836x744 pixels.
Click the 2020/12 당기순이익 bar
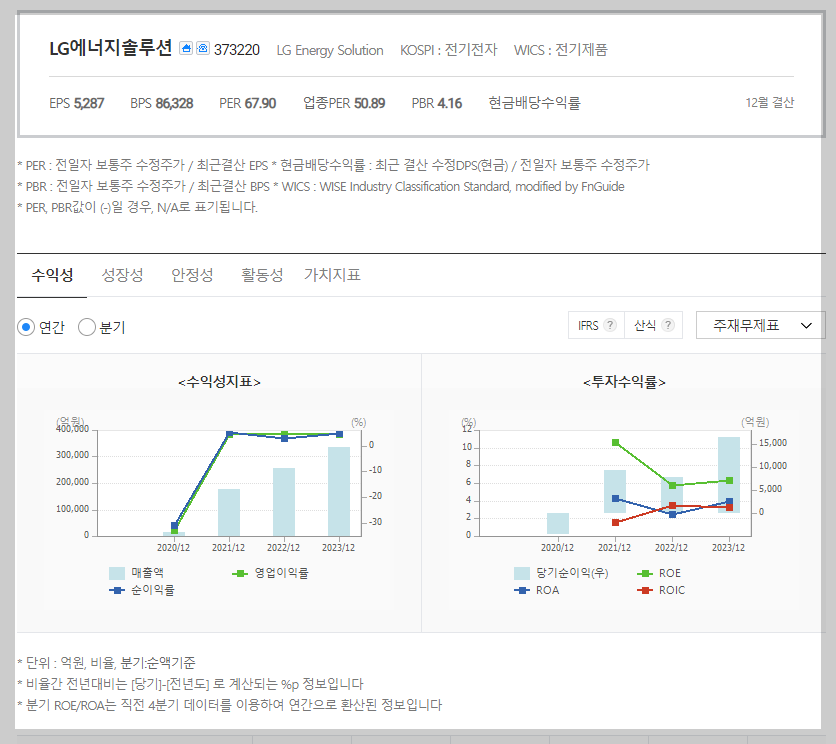[558, 523]
